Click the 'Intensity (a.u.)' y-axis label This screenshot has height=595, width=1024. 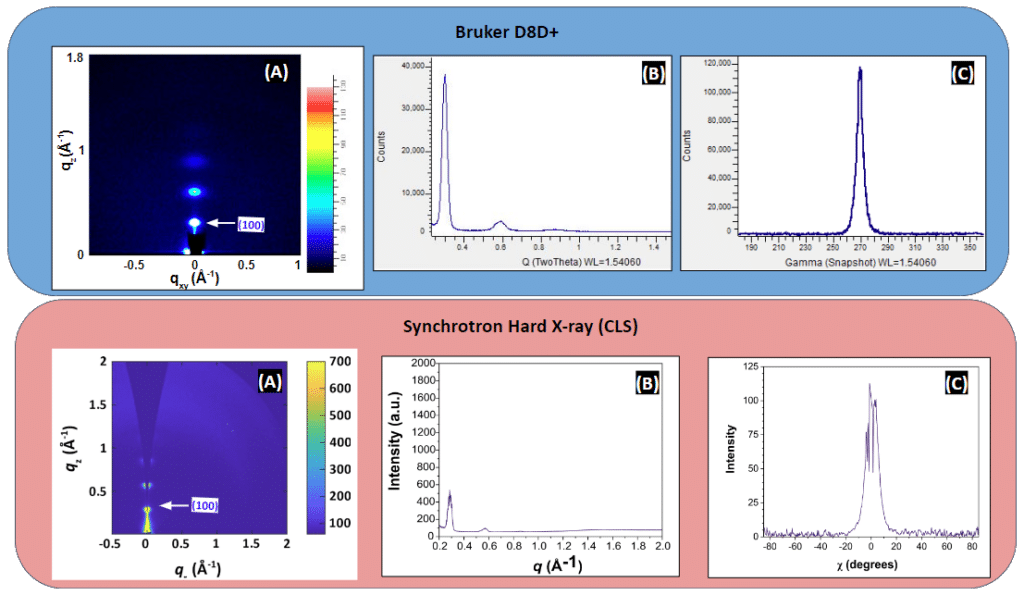394,442
